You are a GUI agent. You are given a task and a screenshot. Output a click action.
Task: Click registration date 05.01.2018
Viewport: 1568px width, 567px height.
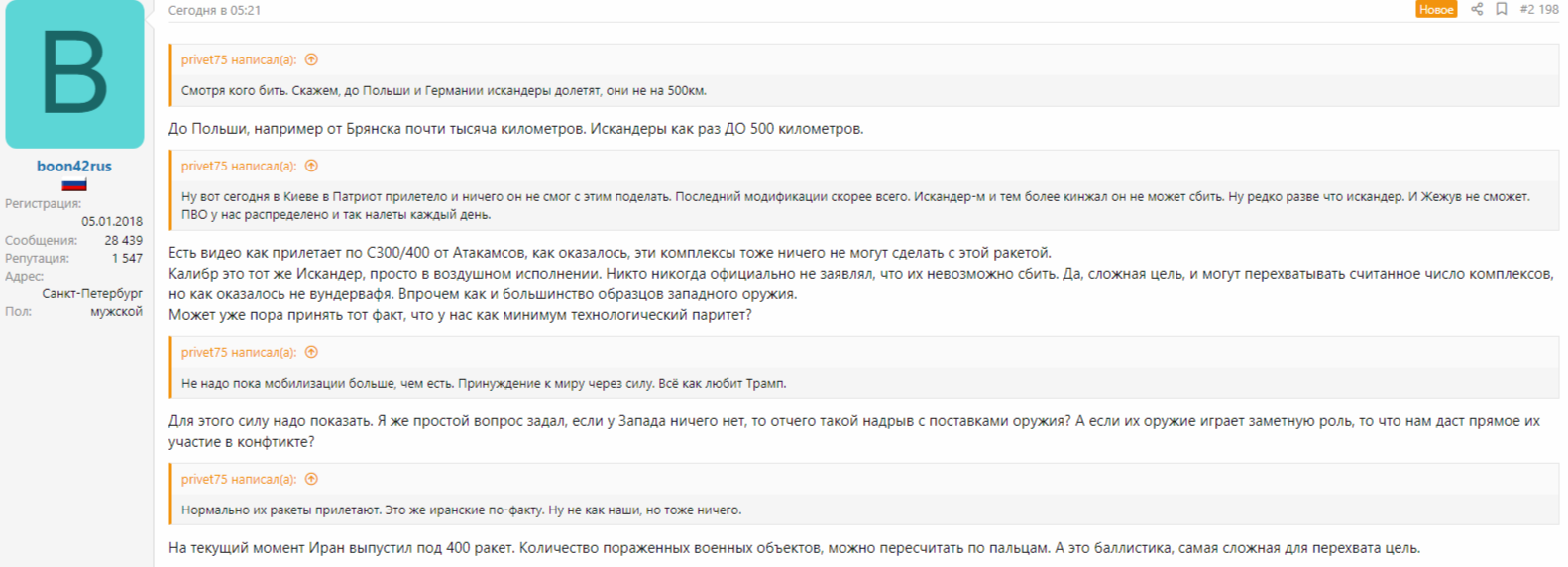click(112, 221)
